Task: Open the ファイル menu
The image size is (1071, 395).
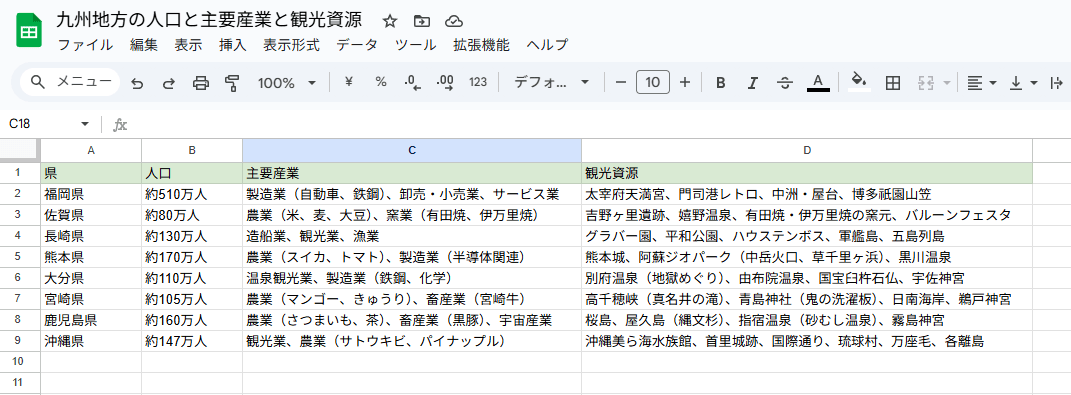Action: click(x=85, y=45)
